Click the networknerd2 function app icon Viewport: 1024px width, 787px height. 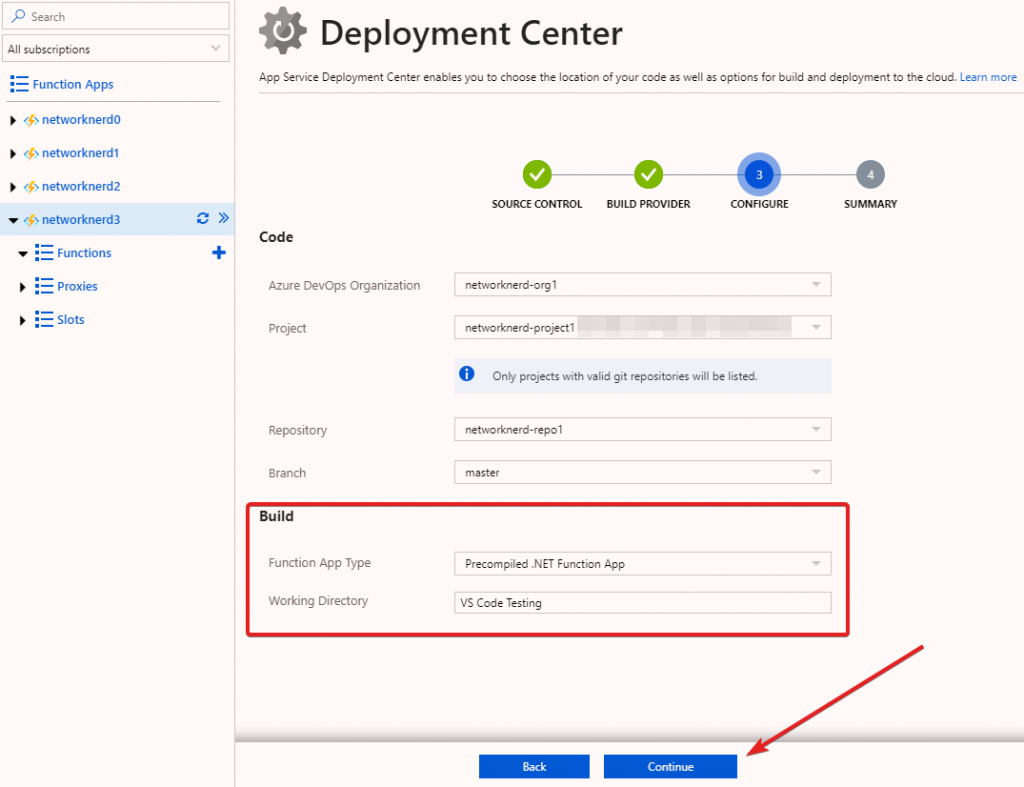point(31,187)
